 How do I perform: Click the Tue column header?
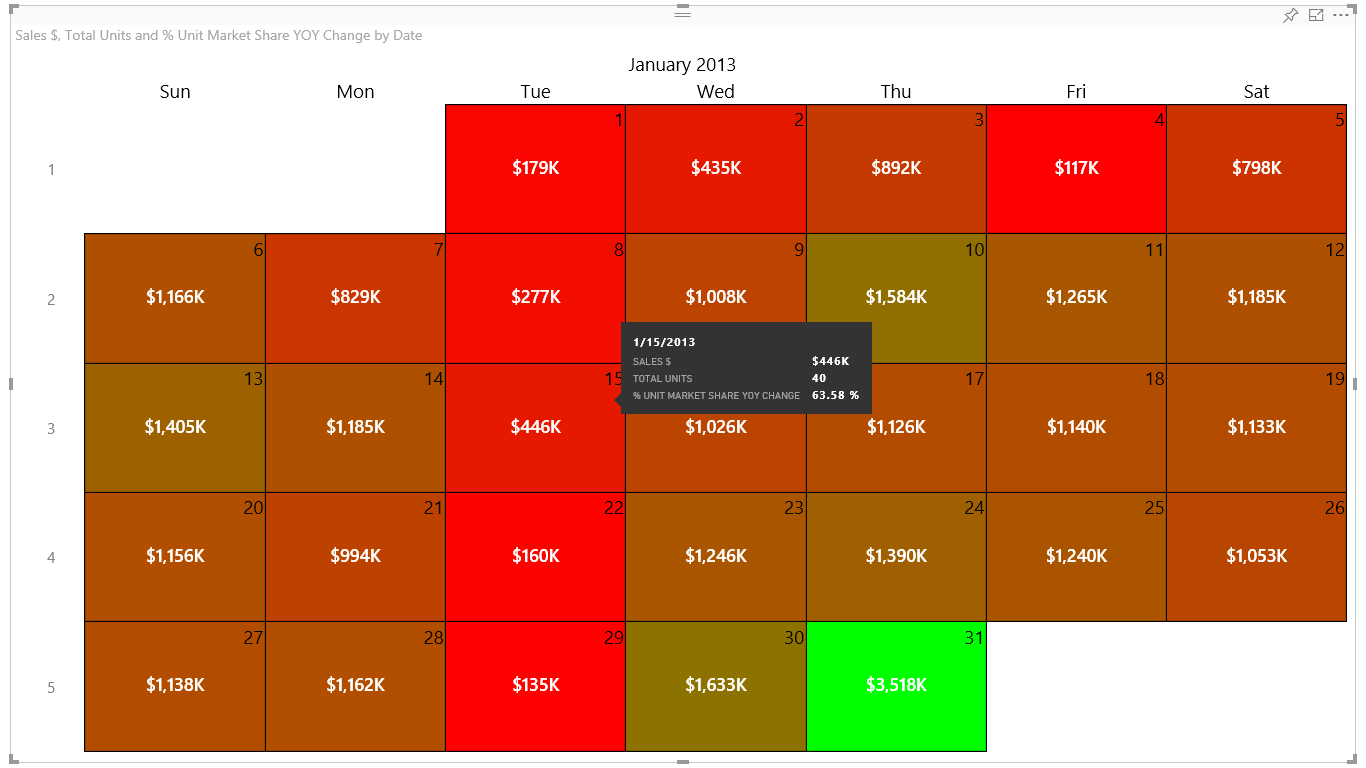click(x=535, y=92)
